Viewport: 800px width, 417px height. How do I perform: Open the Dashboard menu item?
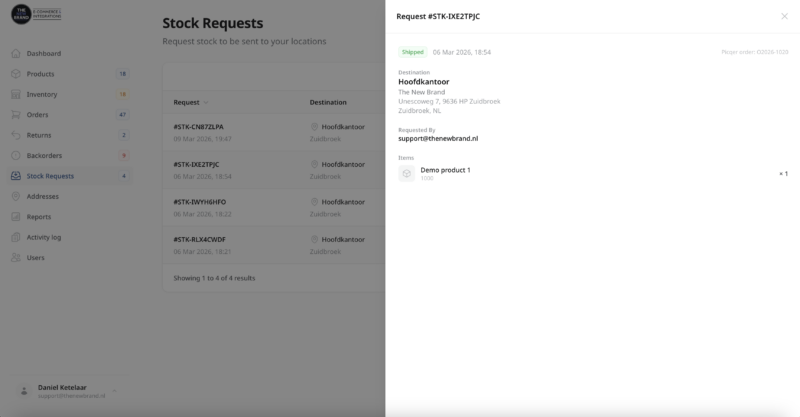[69, 53]
